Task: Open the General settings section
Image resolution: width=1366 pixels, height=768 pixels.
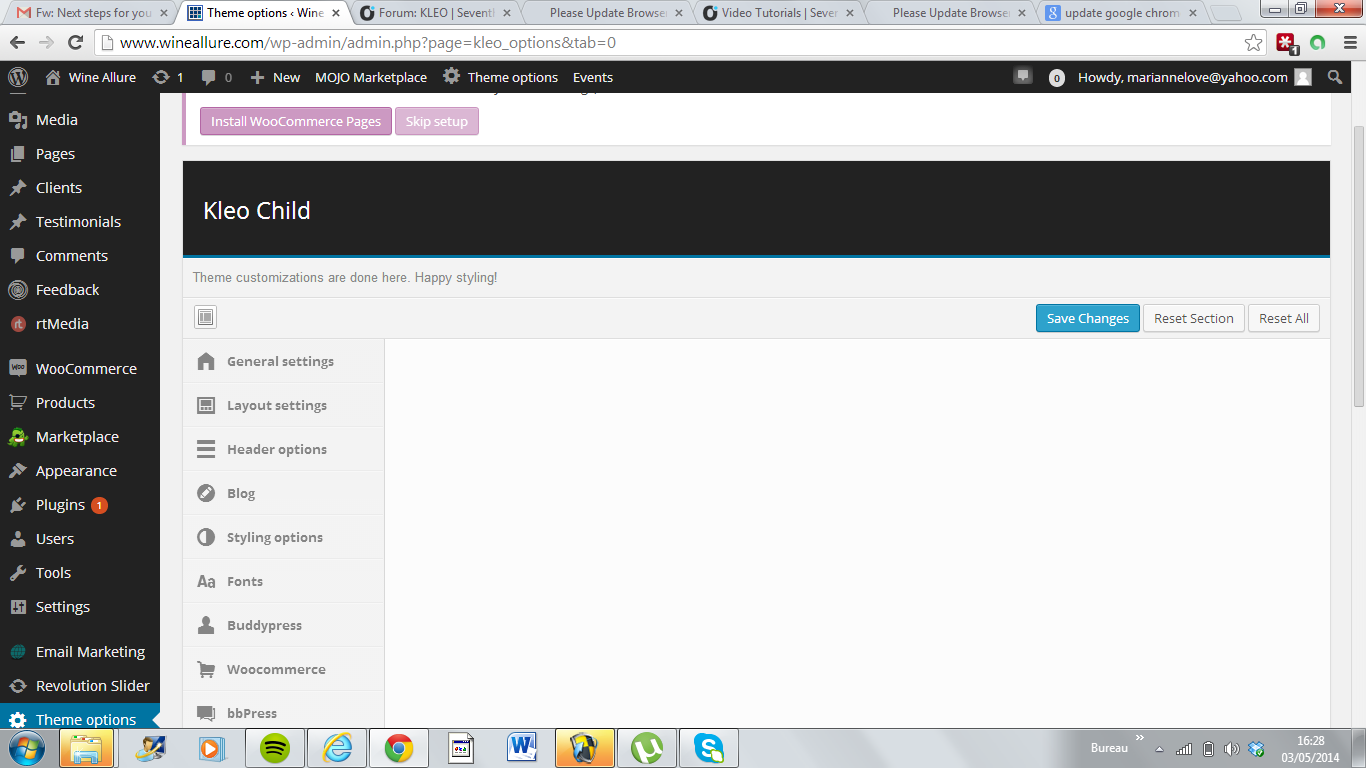Action: (280, 361)
